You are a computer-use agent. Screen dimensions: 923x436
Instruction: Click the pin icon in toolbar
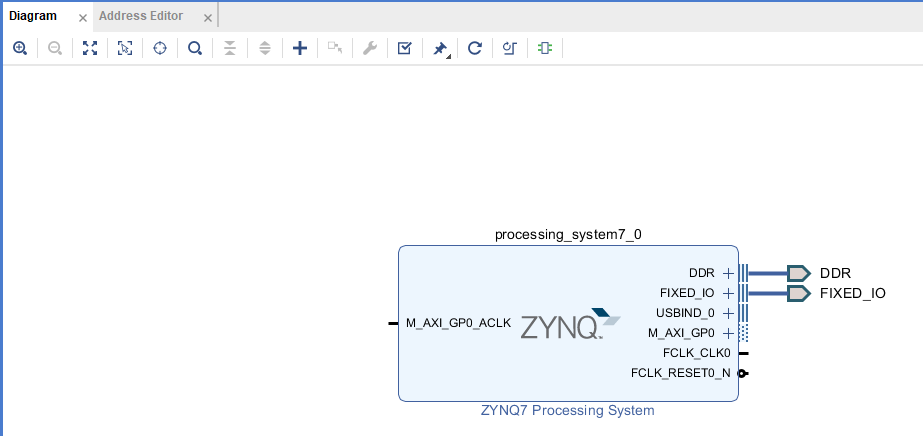pyautogui.click(x=439, y=49)
